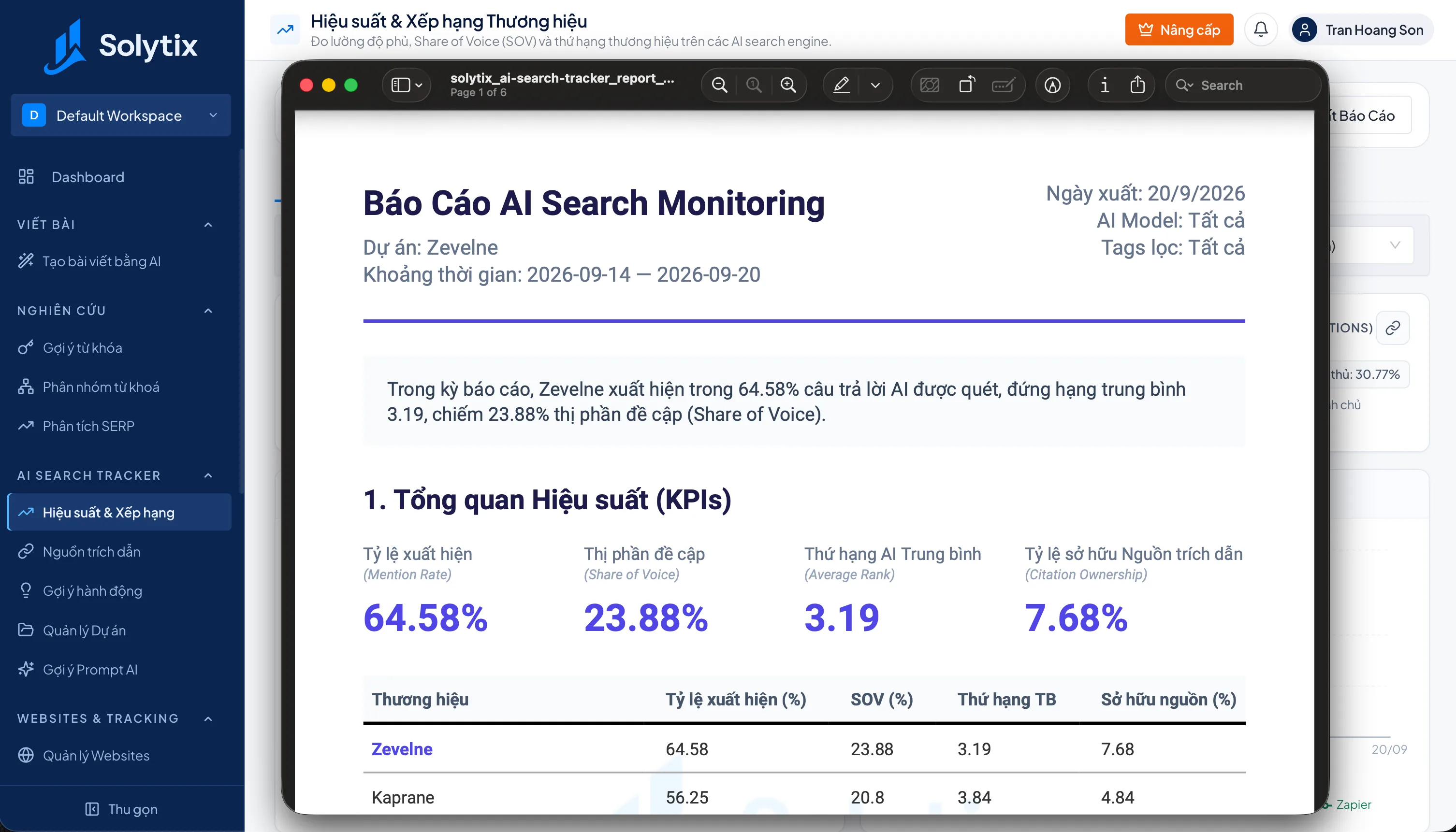Open document info inspector icon
Viewport: 1456px width, 832px height.
[x=1105, y=86]
